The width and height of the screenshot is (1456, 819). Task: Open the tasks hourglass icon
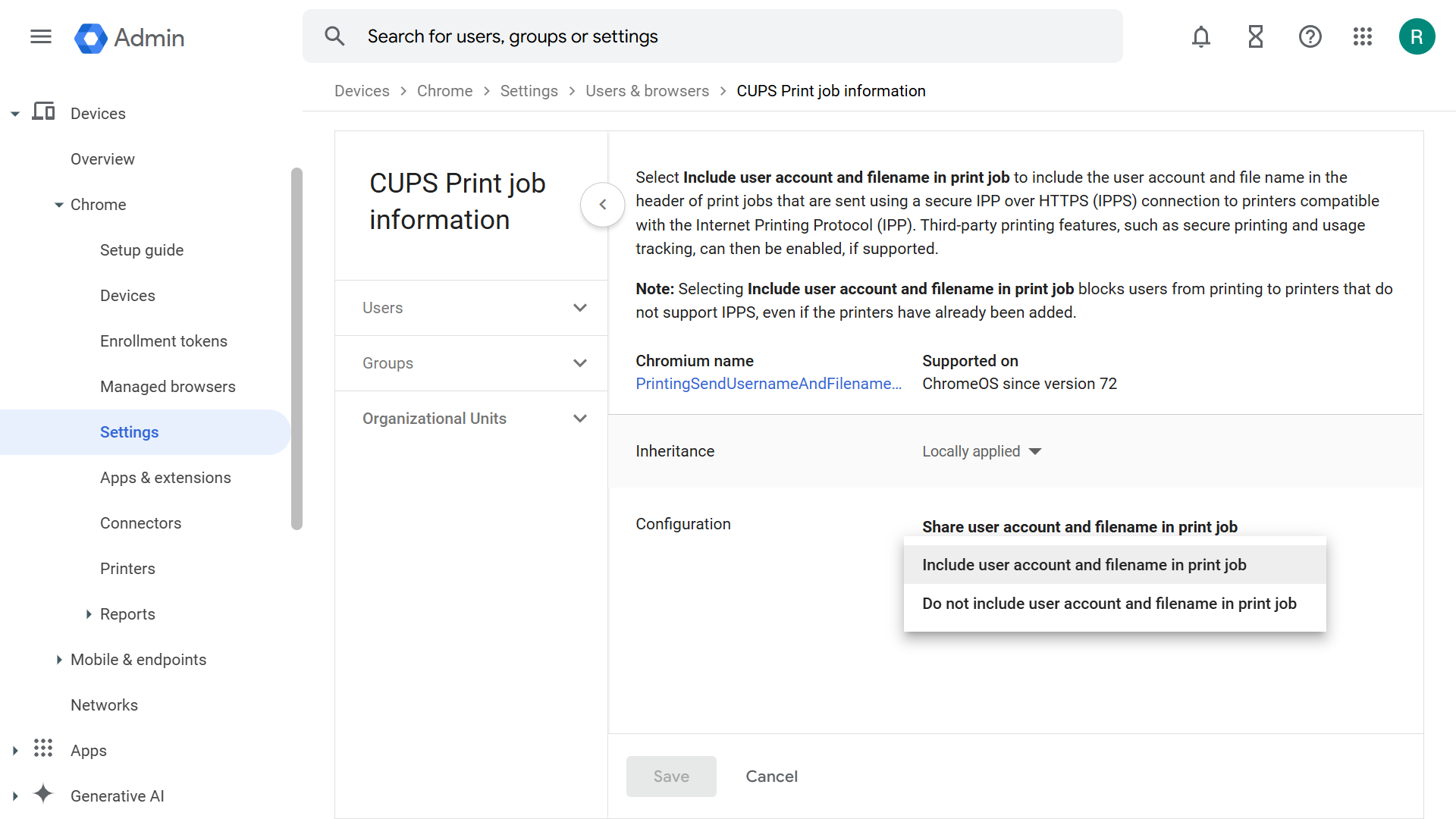[1255, 36]
